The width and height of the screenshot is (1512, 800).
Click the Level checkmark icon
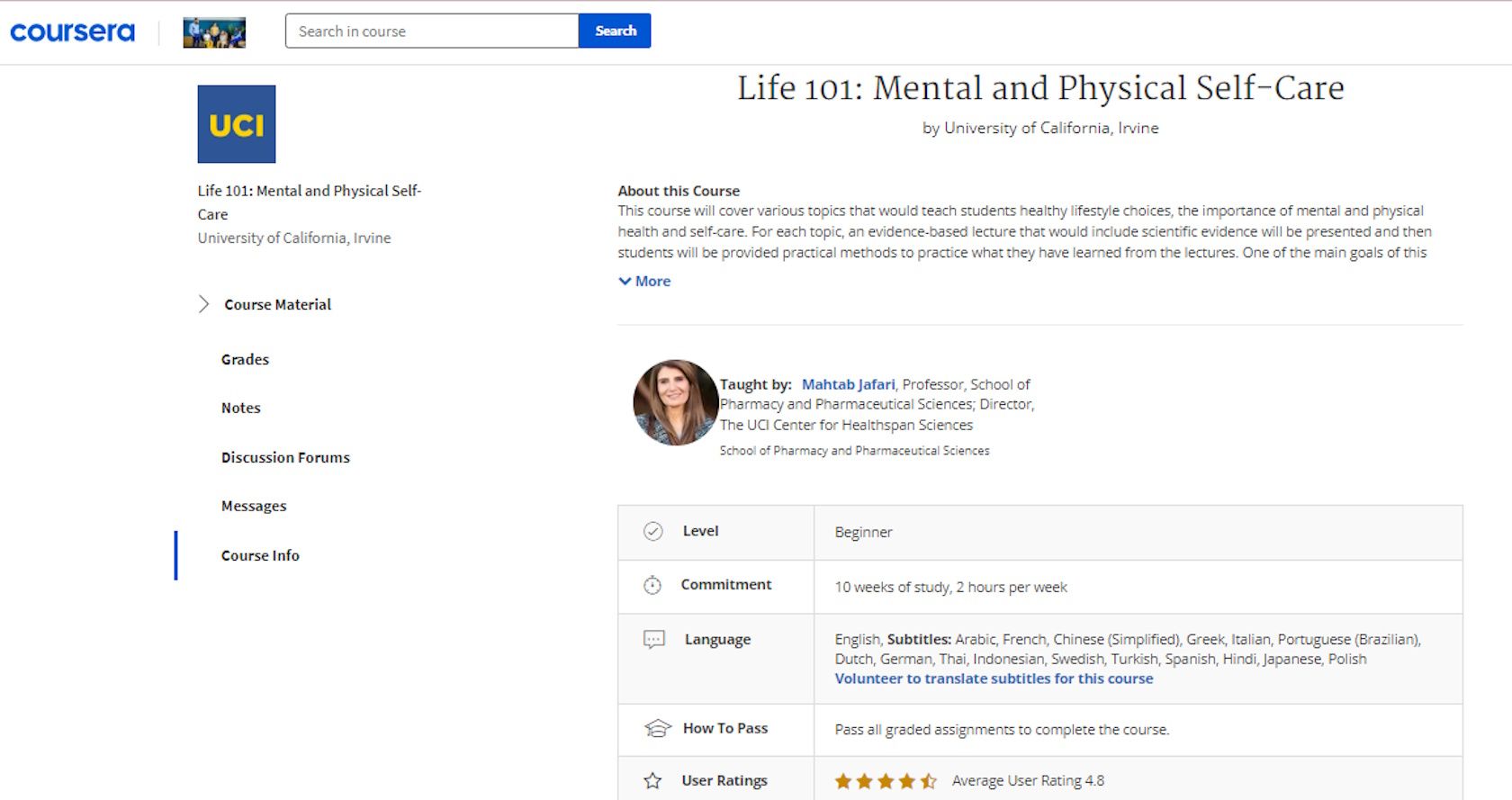(653, 531)
